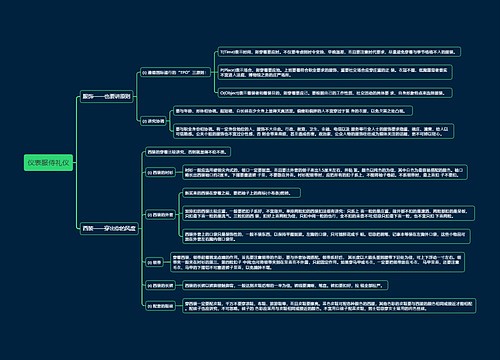Select the (5) 配套的鞋袜 sub-node
The height and width of the screenshot is (360, 500).
(x=161, y=306)
